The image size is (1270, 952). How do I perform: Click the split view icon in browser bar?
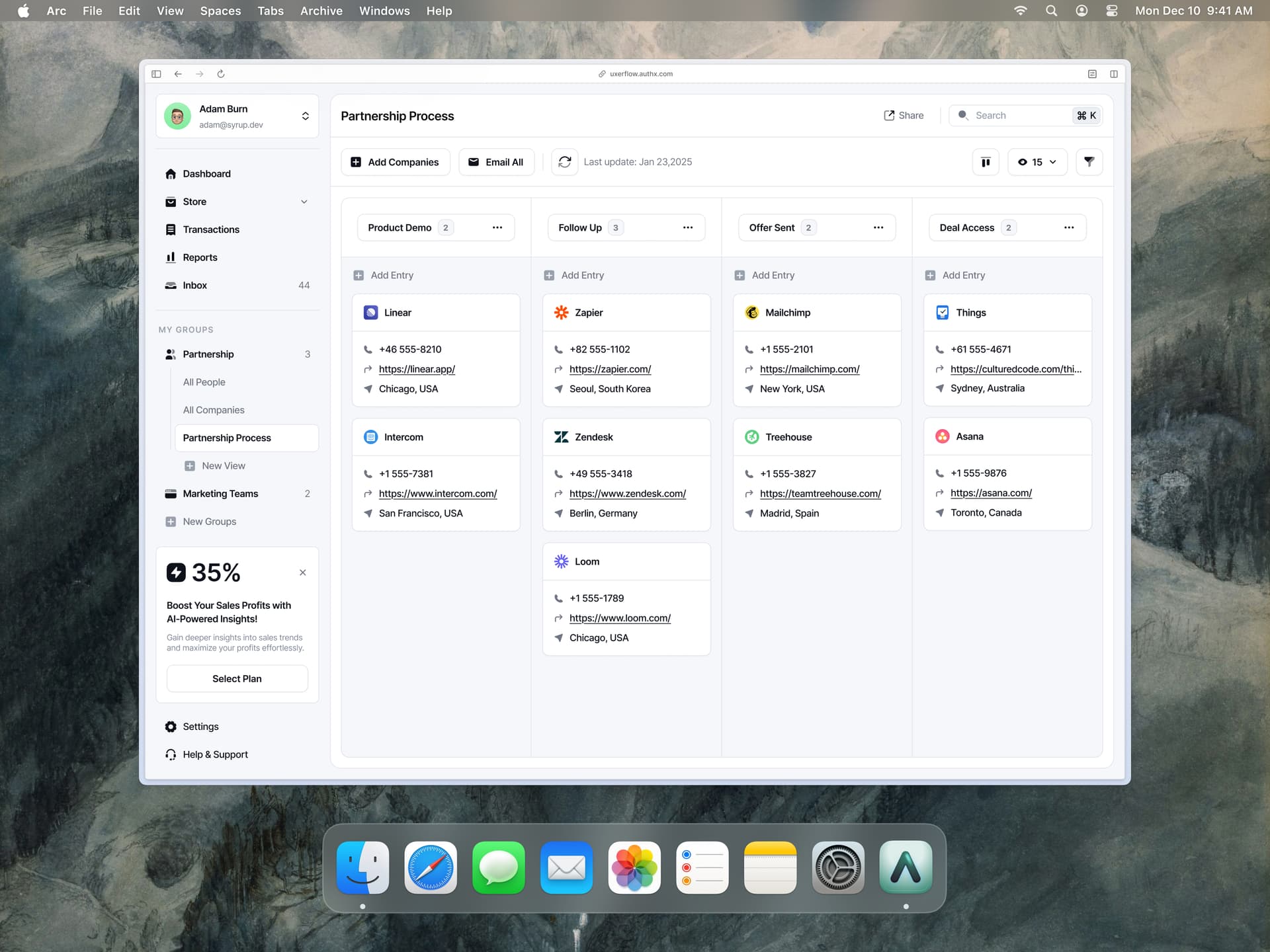pyautogui.click(x=1113, y=74)
